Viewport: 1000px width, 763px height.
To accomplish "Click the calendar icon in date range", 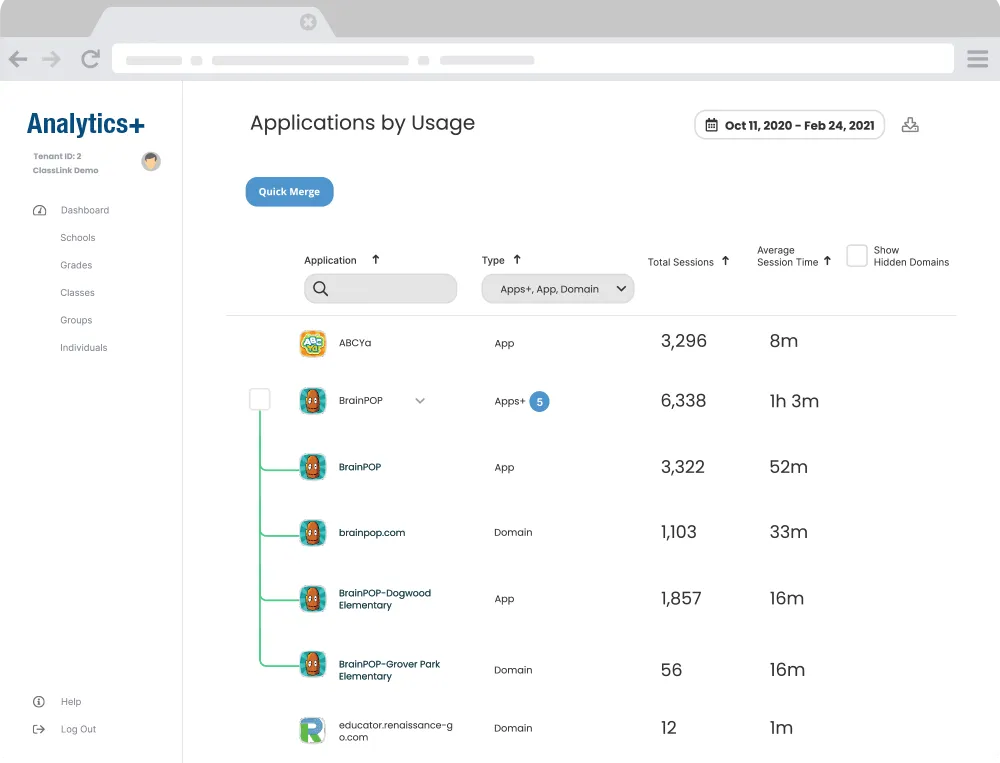I will tap(711, 125).
